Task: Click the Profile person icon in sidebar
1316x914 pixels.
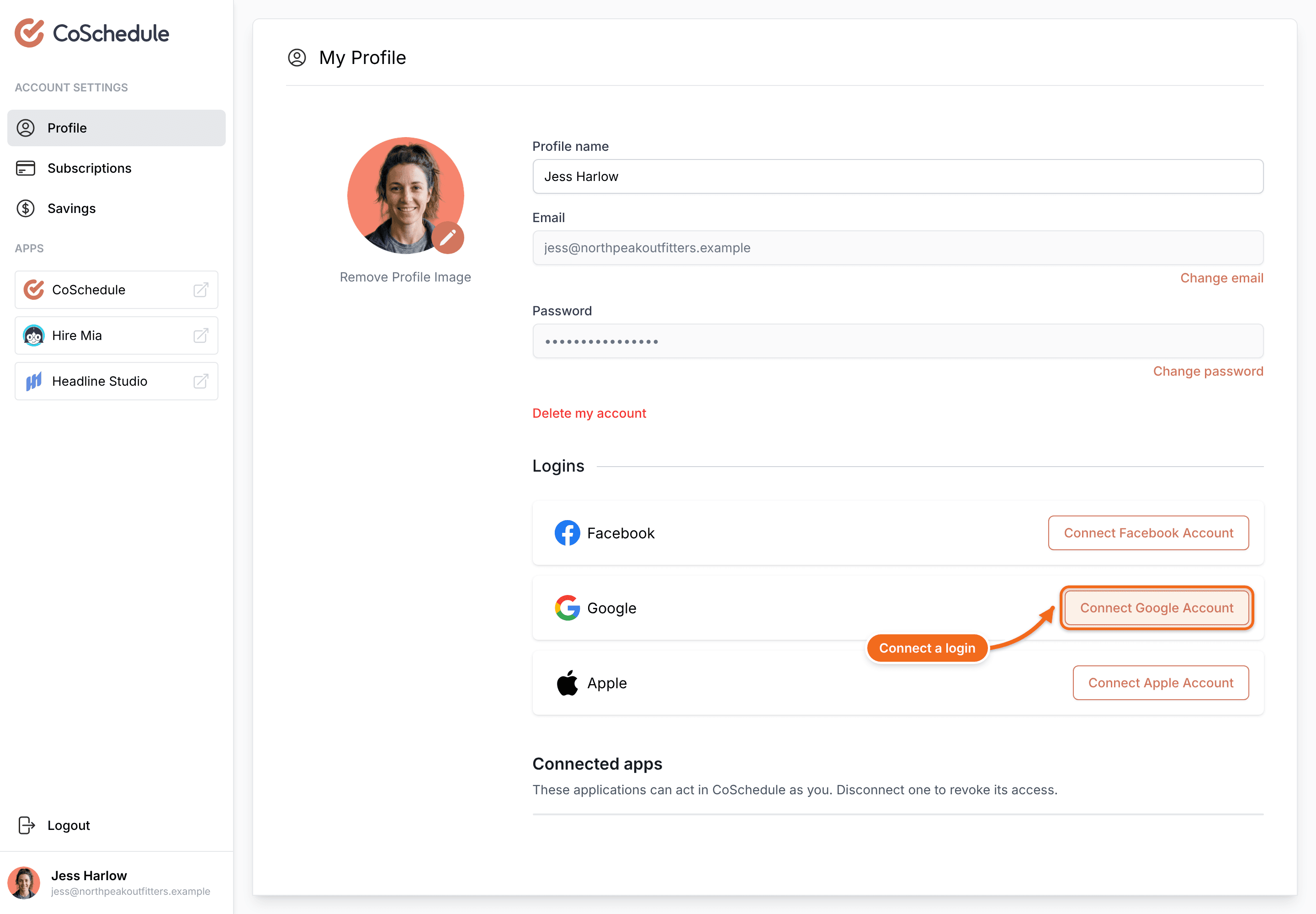Action: click(x=26, y=128)
